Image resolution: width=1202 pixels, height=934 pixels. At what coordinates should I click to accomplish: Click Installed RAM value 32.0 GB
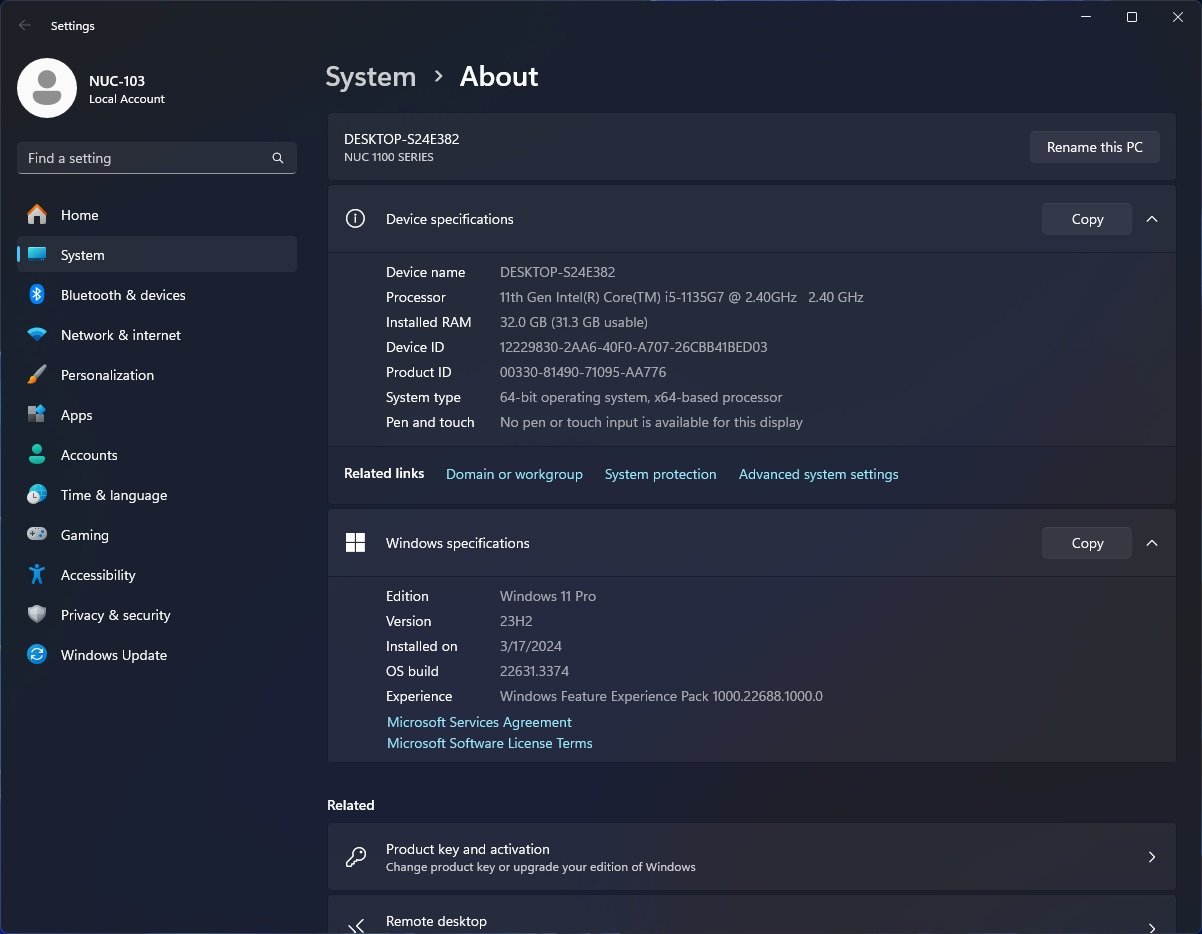click(574, 322)
